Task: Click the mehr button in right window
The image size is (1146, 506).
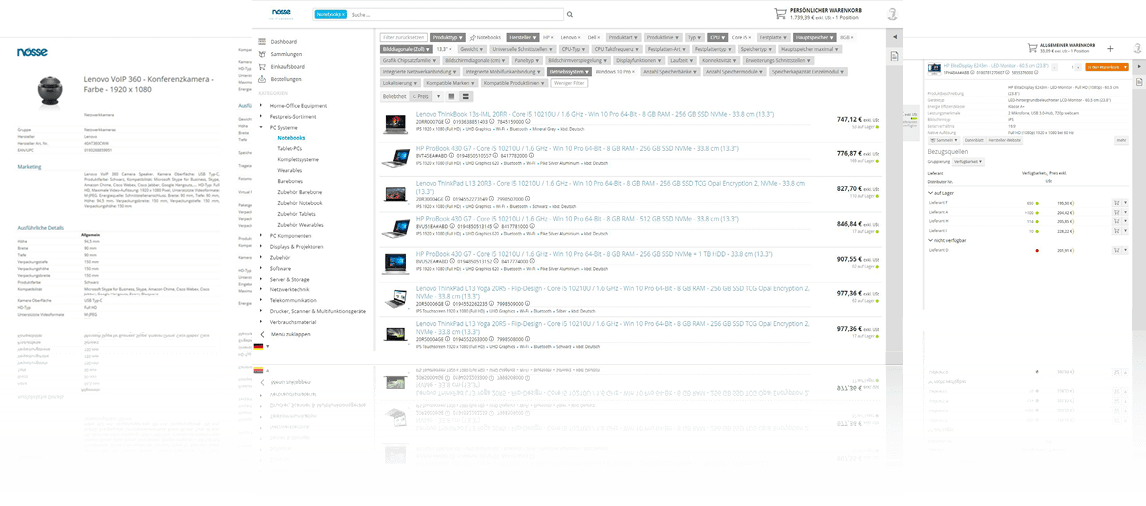Action: [1121, 139]
